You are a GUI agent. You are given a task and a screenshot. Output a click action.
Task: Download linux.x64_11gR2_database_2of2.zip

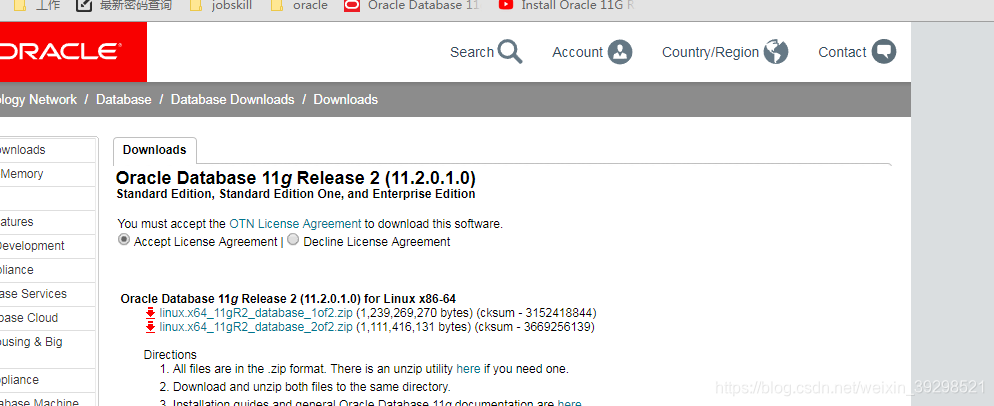tap(256, 327)
